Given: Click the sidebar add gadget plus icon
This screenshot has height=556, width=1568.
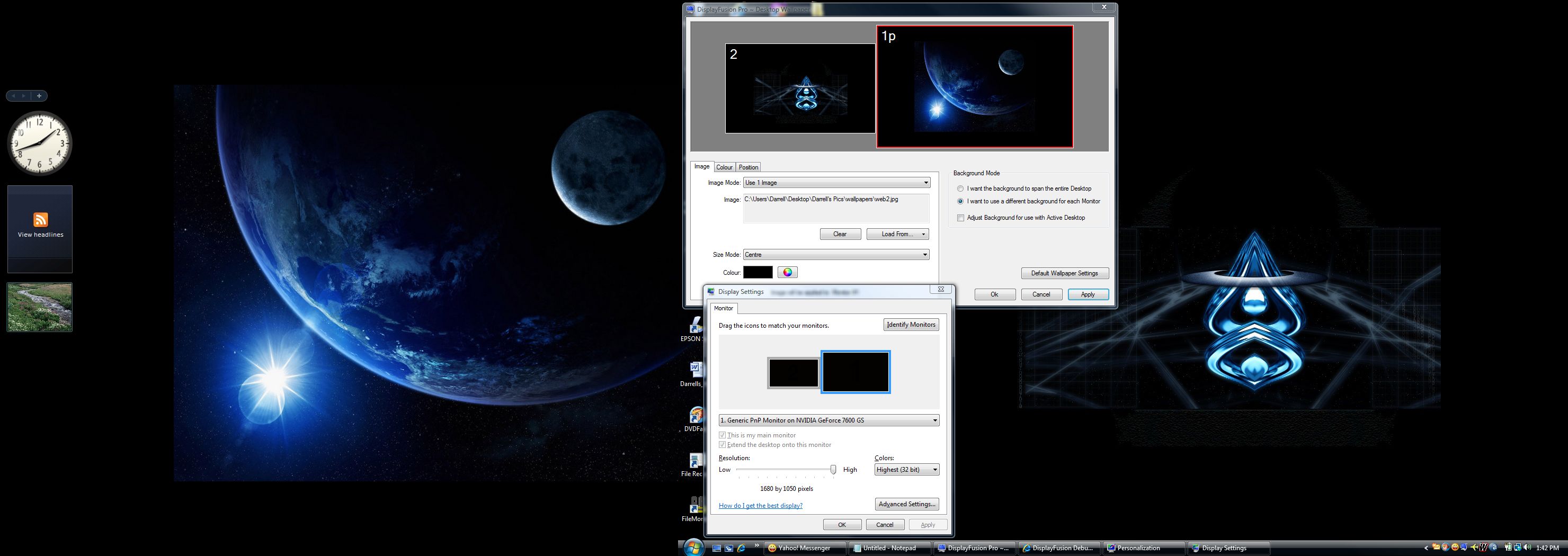Looking at the screenshot, I should (39, 95).
